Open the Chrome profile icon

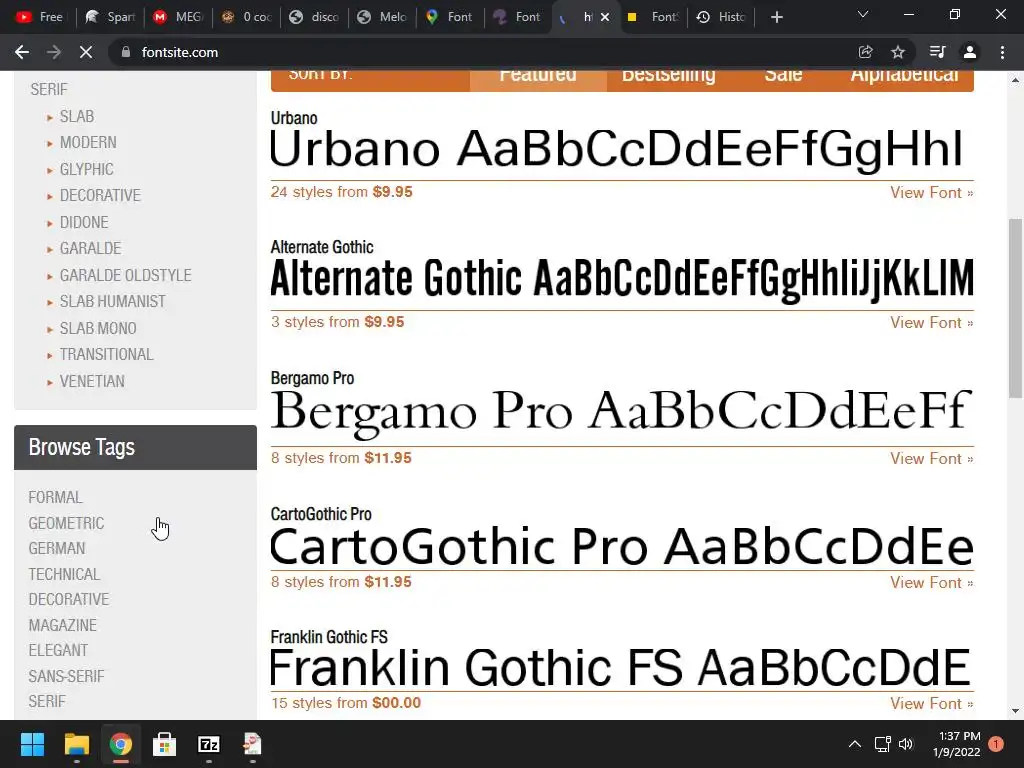coord(970,52)
